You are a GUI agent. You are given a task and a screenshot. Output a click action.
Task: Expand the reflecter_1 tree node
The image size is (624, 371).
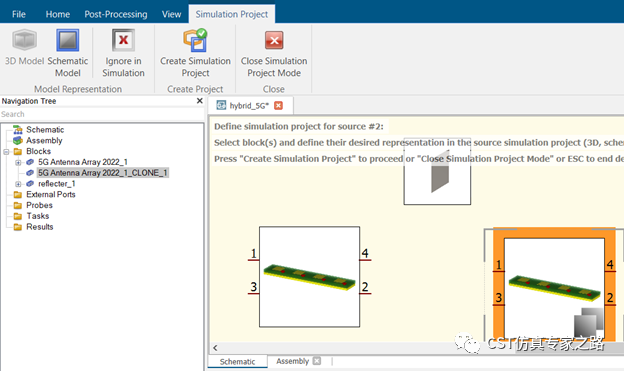point(18,184)
